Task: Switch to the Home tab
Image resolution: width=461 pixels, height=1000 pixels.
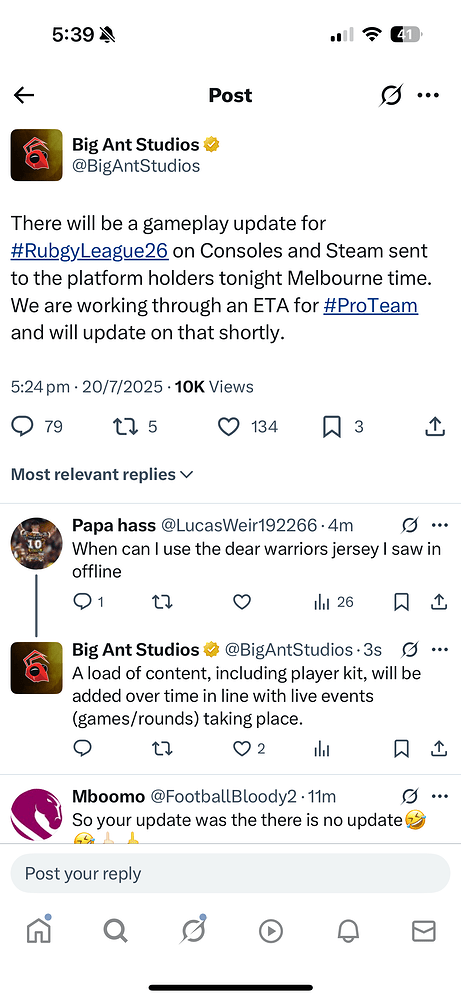Action: (x=38, y=930)
